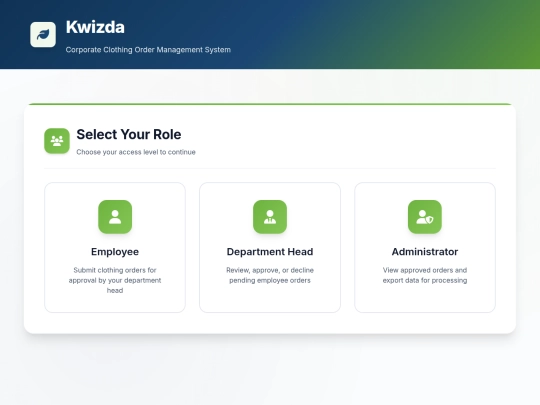Choose the Employee role title

click(x=115, y=252)
